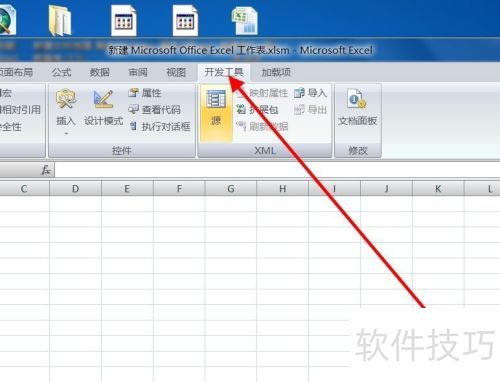
Task: Click the Excel window title bar text
Action: point(241,50)
